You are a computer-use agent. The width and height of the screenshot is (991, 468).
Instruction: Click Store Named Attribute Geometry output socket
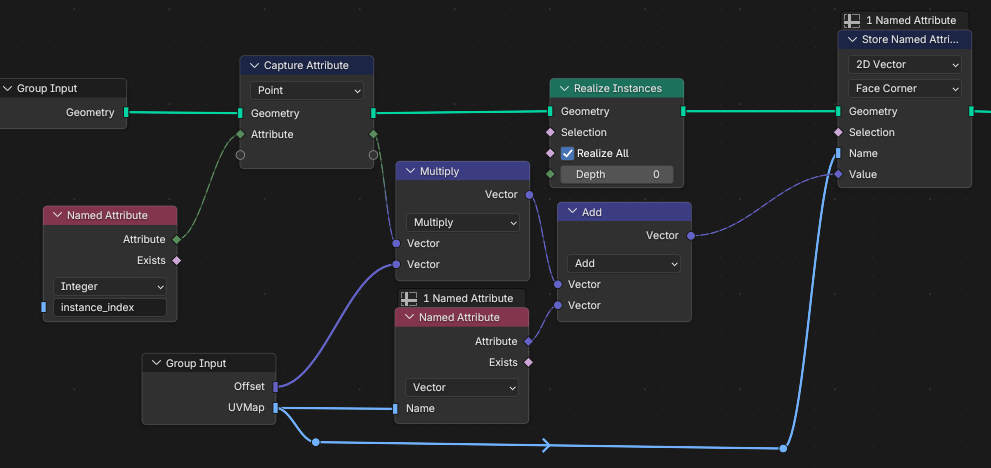coord(971,111)
